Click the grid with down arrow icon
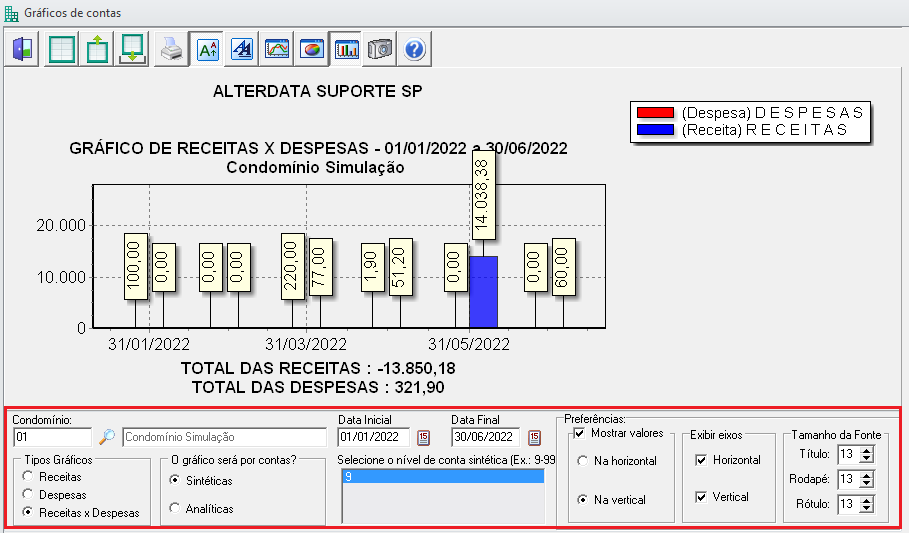The image size is (909, 533). (132, 49)
